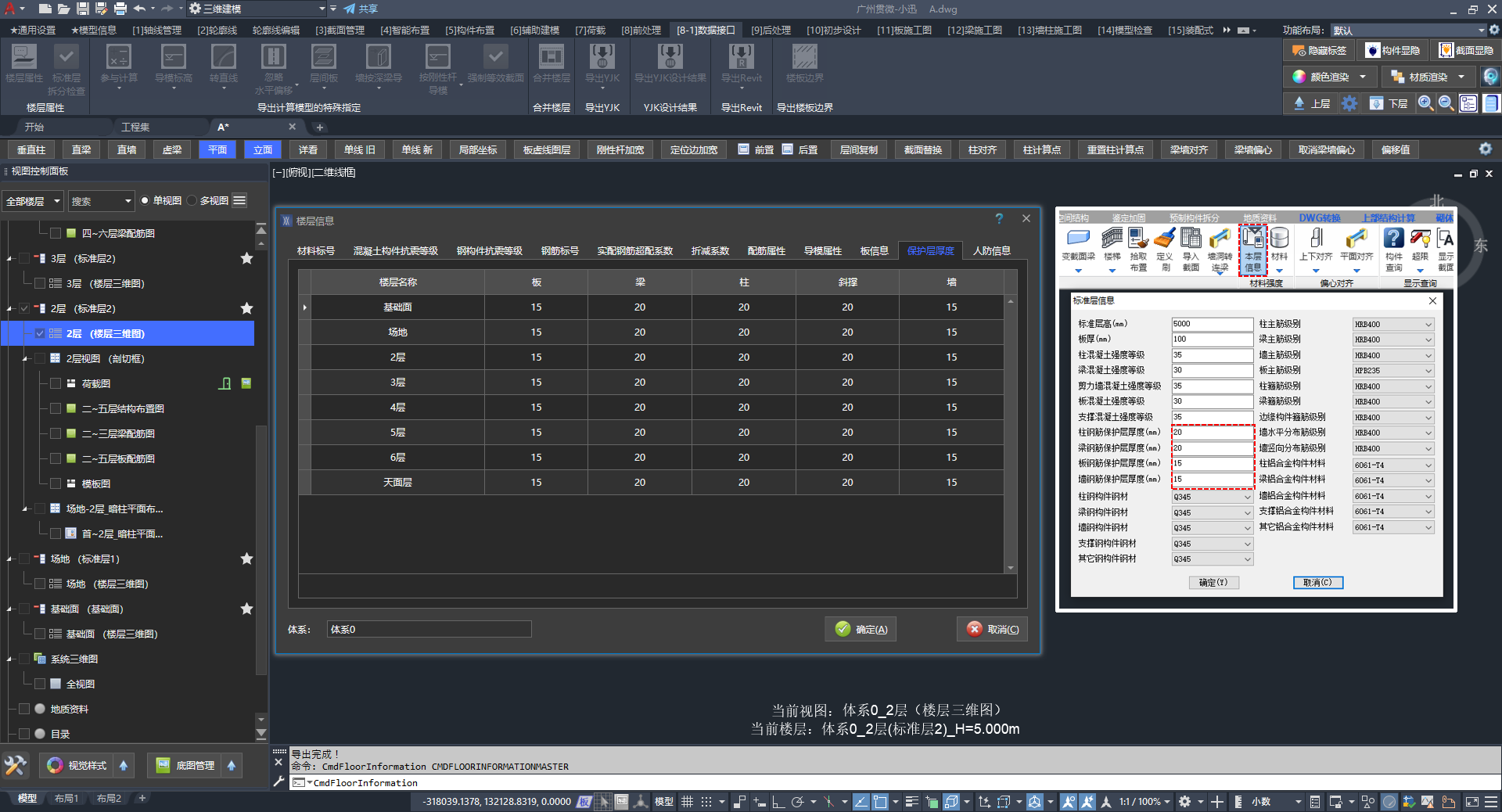Screen dimensions: 1502x812
Task: Click the 合并楼层 merge floors icon
Action: (x=551, y=57)
